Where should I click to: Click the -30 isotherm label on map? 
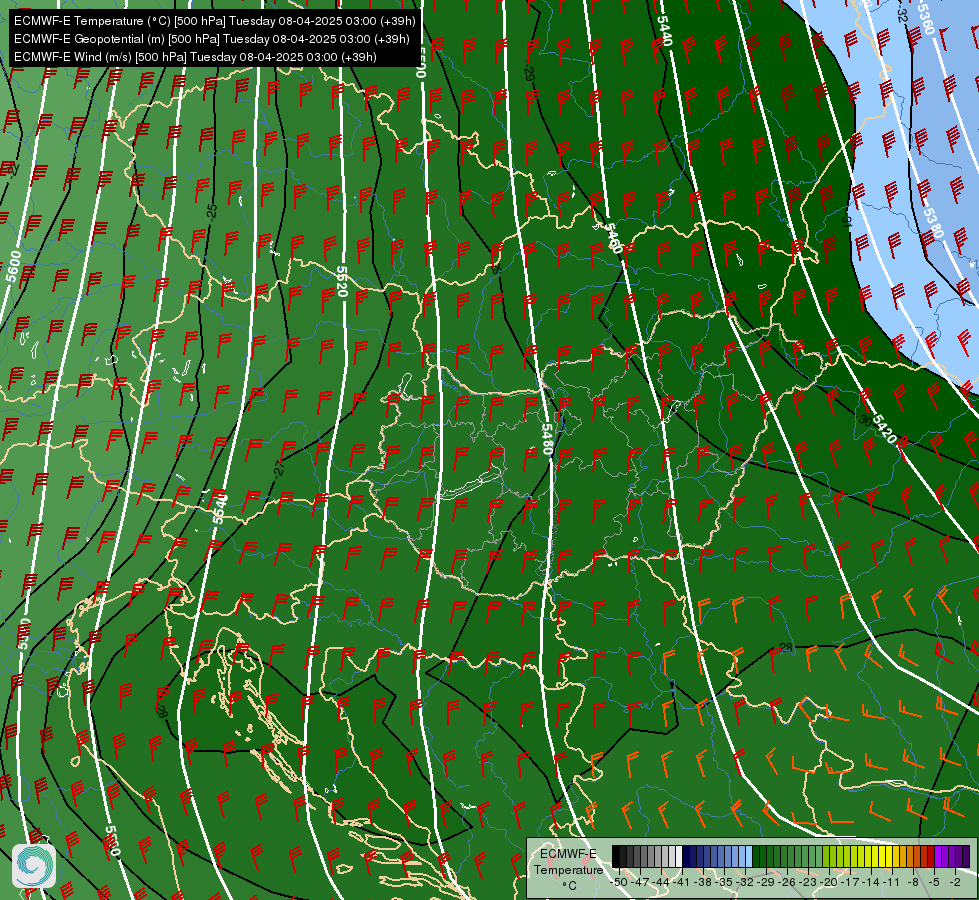(863, 420)
